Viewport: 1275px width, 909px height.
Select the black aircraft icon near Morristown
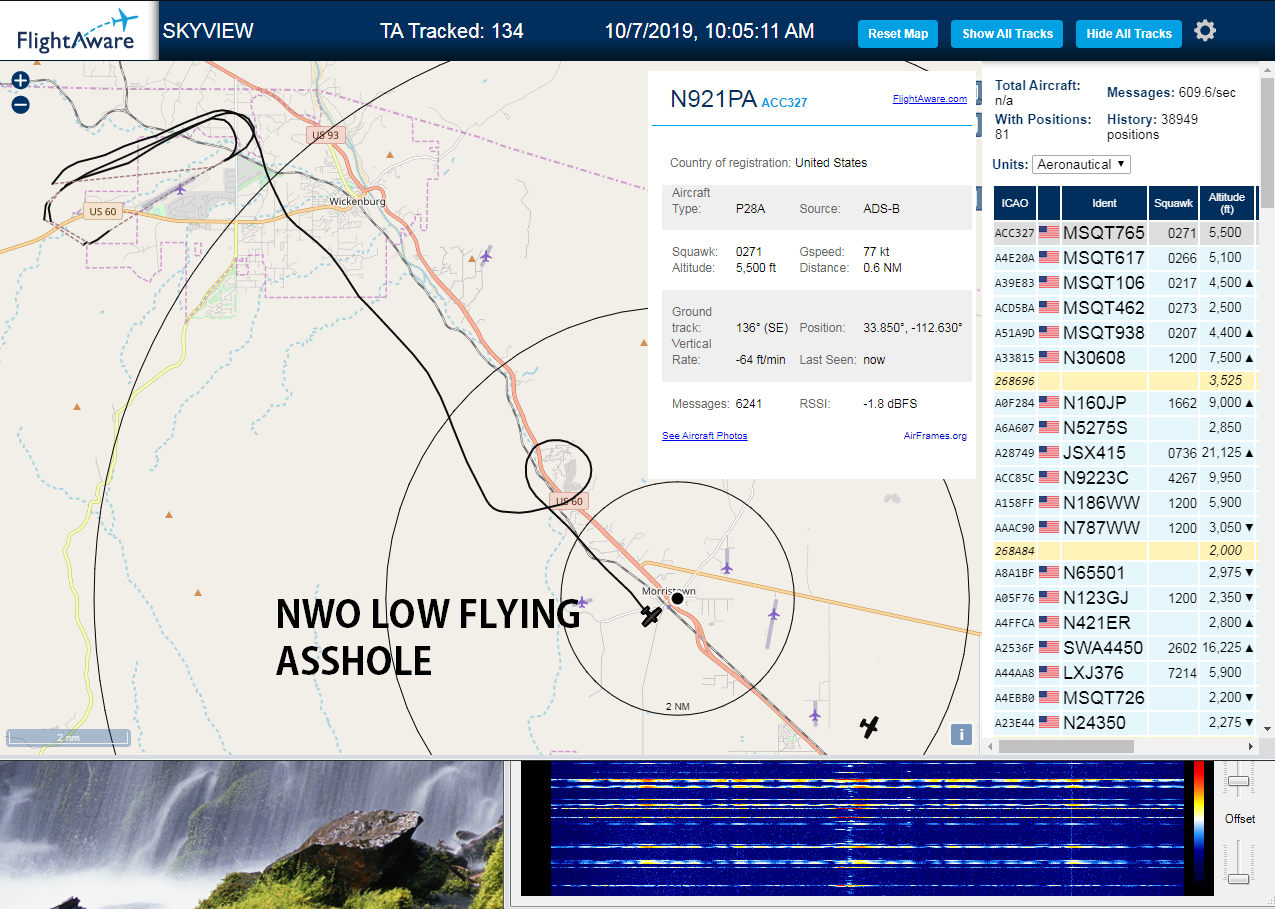651,616
